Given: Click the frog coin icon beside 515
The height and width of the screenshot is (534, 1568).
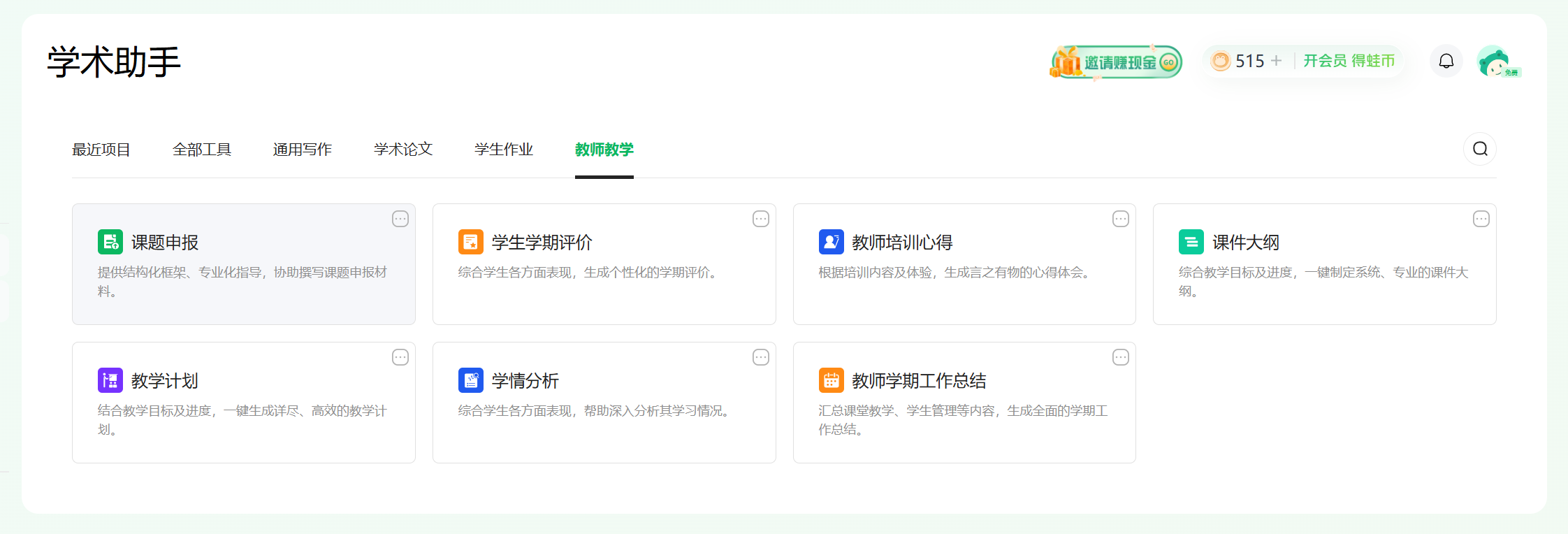Looking at the screenshot, I should 1221,61.
